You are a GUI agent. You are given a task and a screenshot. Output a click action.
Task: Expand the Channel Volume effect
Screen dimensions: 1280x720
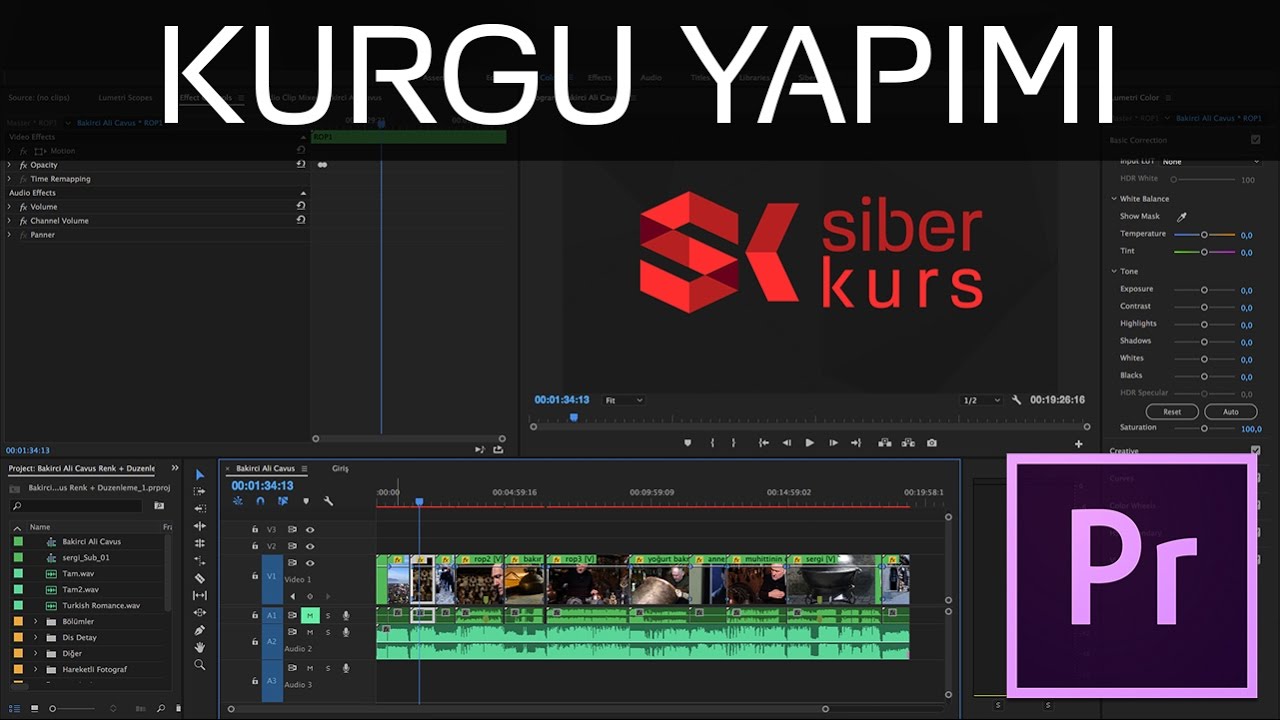[x=10, y=220]
